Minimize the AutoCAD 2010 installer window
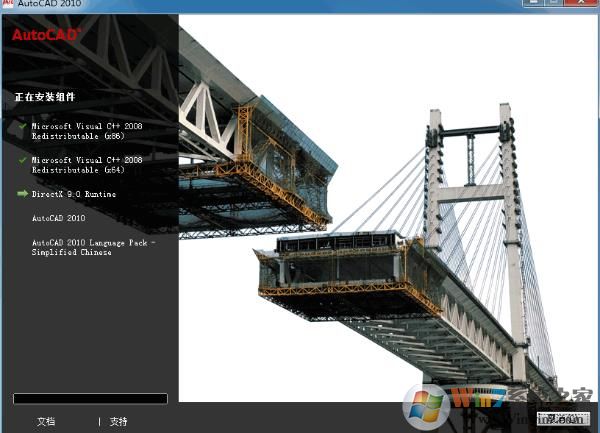The width and height of the screenshot is (600, 433). (x=533, y=4)
